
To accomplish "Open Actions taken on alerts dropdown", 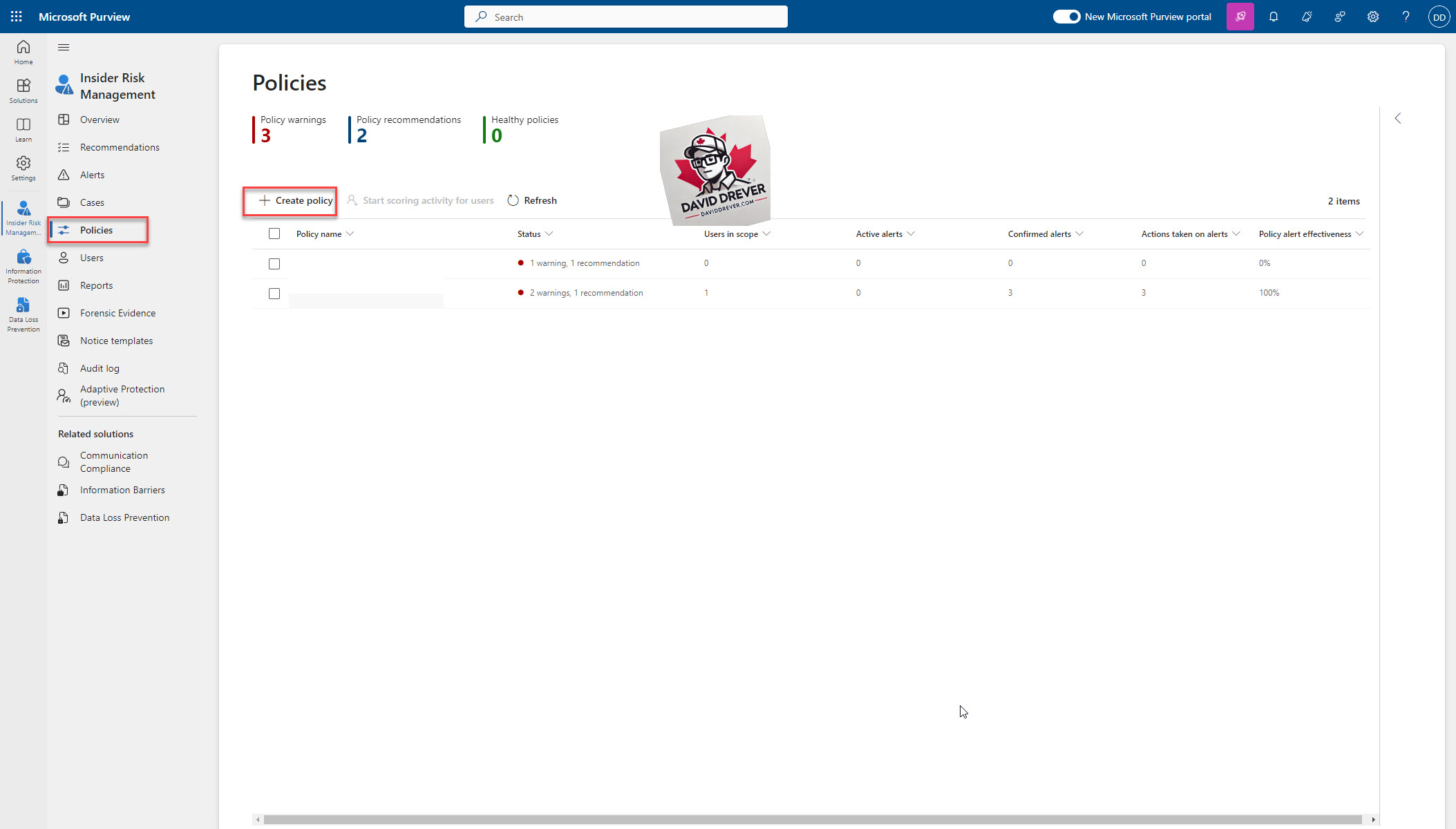I will coord(1236,234).
